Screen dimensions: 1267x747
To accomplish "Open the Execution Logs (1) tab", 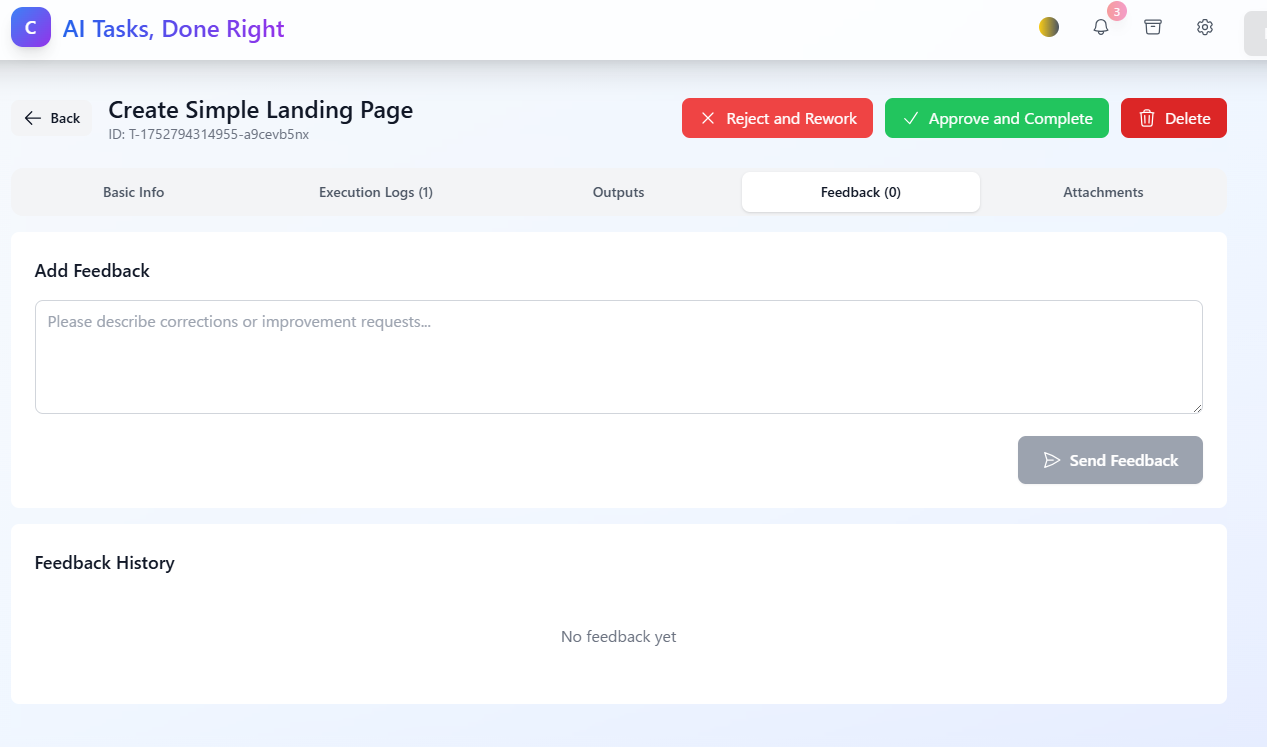I will click(x=376, y=192).
